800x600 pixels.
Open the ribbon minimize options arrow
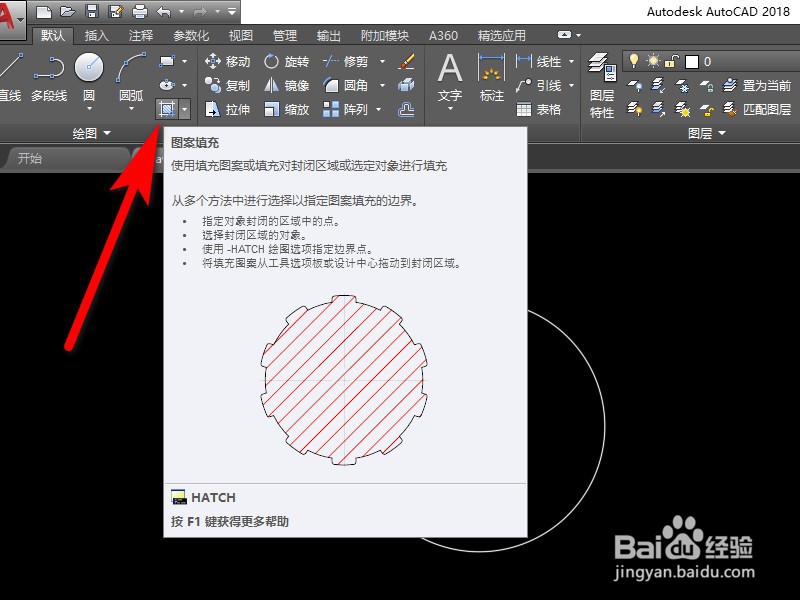(579, 35)
